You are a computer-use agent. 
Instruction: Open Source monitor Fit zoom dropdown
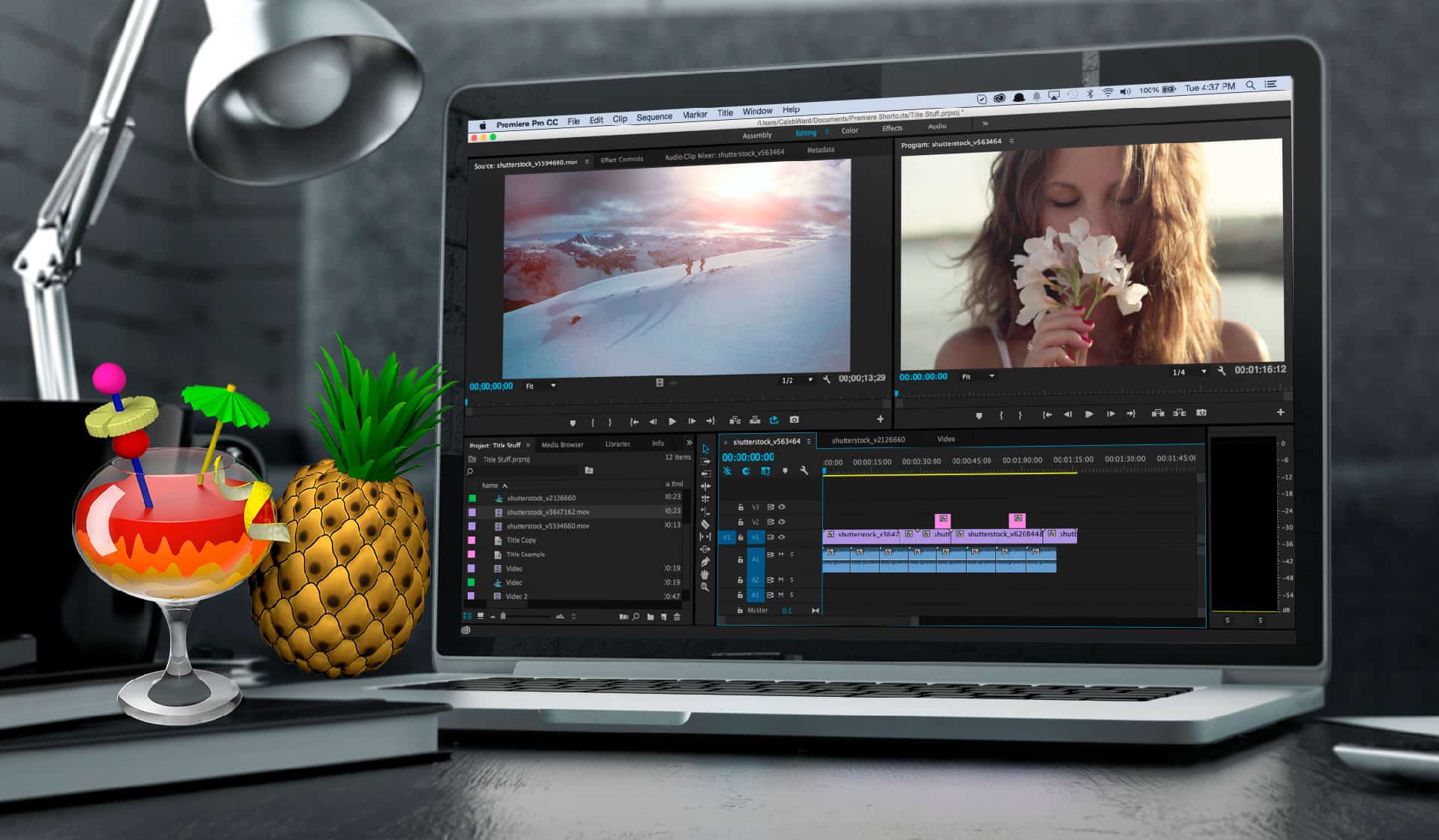[x=540, y=386]
